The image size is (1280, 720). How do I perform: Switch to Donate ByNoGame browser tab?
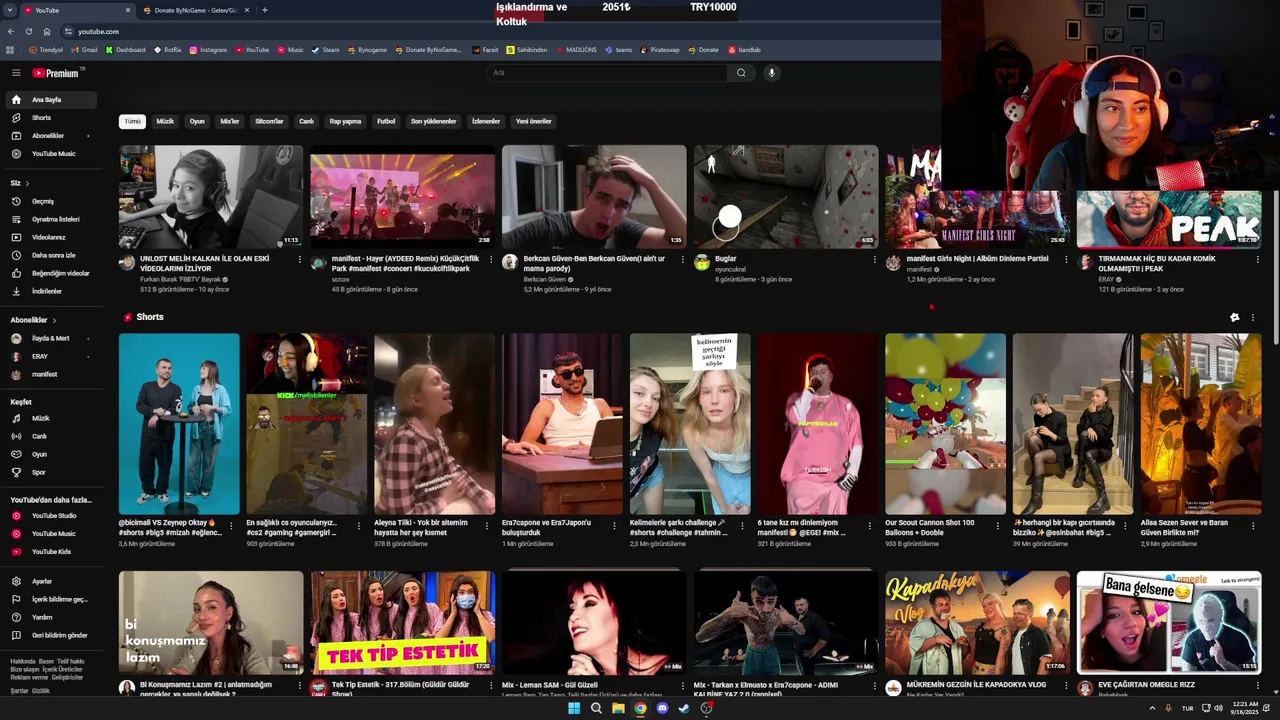[195, 10]
